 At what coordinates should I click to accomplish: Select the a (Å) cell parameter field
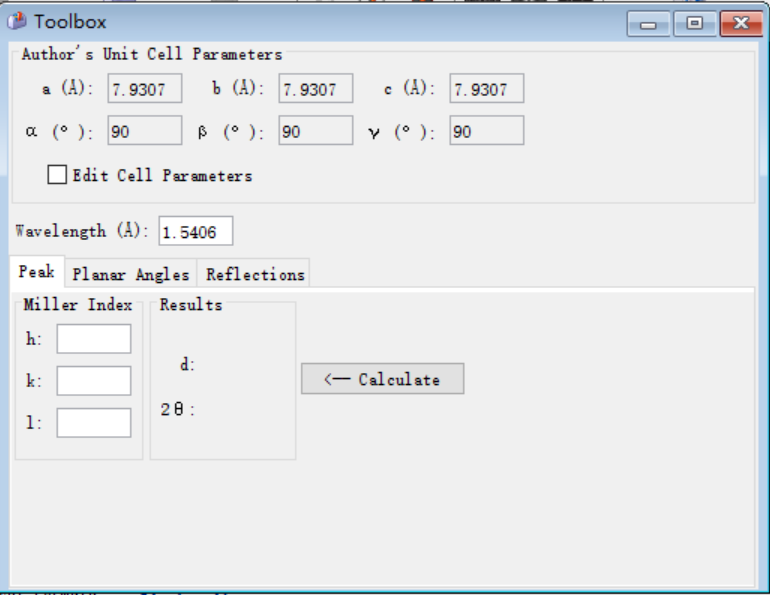click(x=145, y=88)
